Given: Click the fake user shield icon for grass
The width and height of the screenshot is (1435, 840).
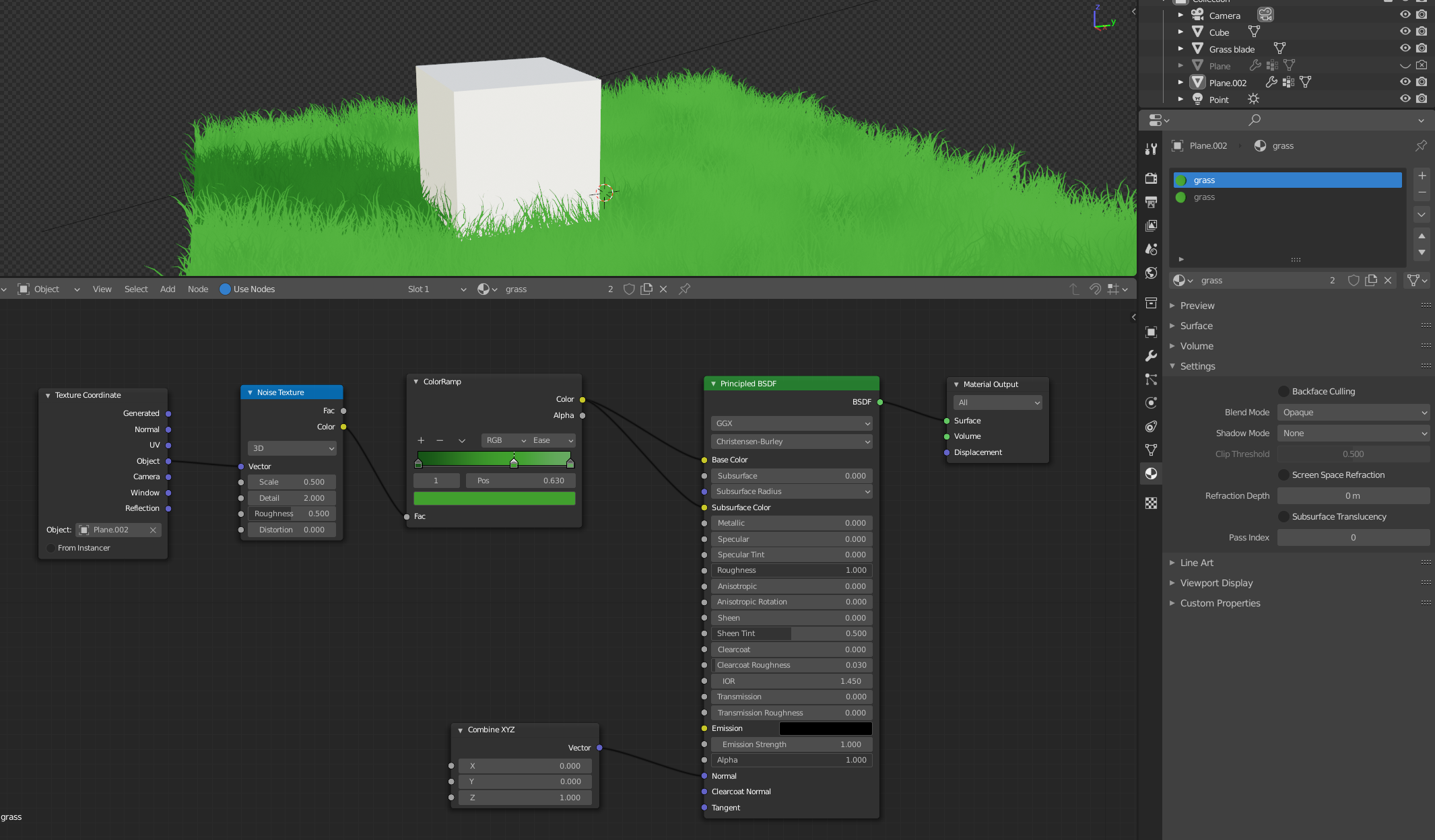Looking at the screenshot, I should click(629, 289).
